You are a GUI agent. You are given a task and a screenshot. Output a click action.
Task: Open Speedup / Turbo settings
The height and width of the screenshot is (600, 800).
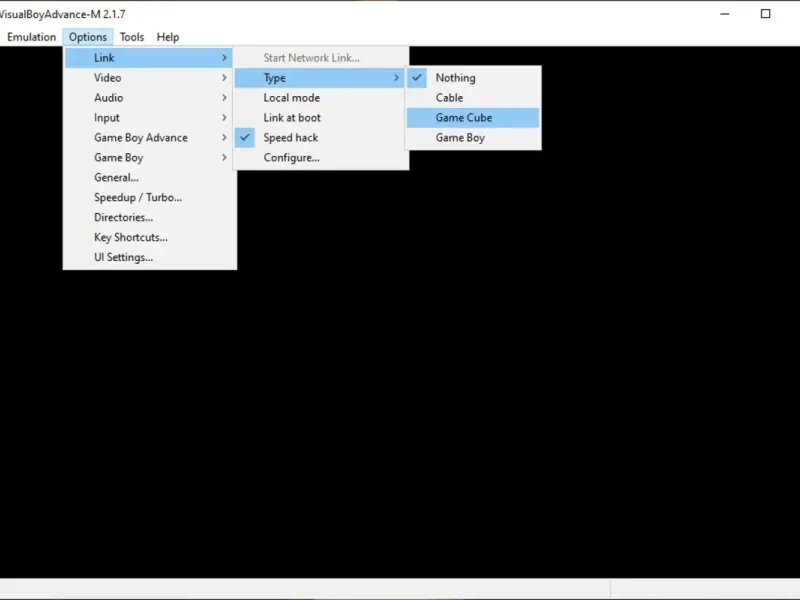click(149, 197)
